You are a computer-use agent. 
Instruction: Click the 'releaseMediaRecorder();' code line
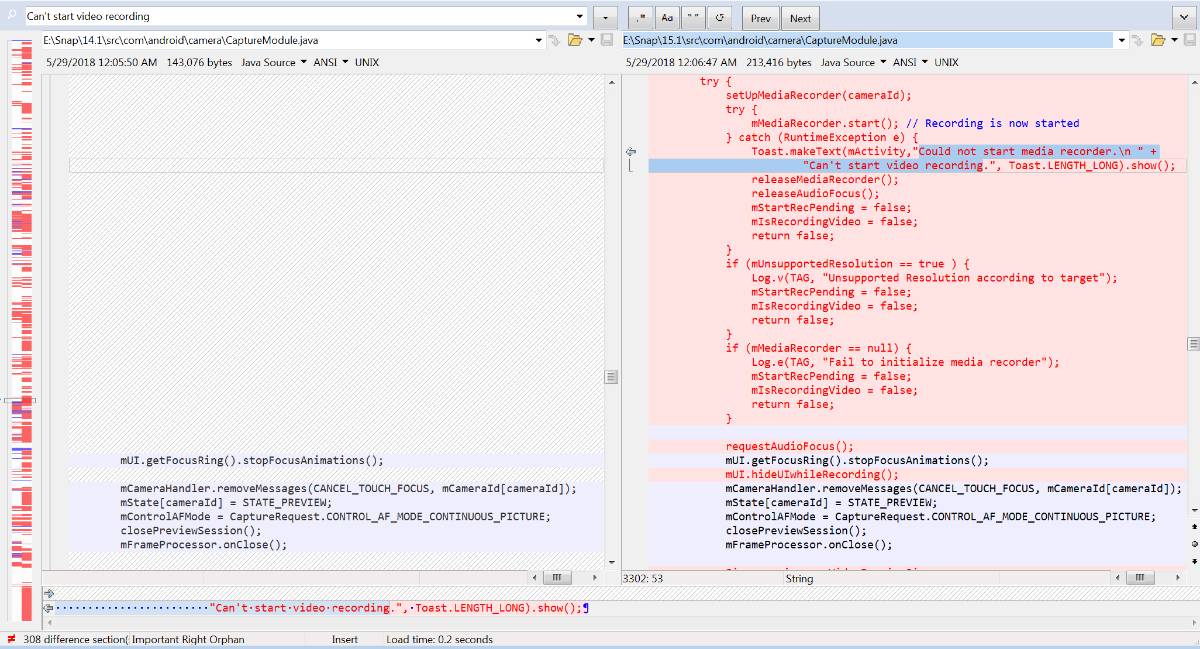(825, 180)
